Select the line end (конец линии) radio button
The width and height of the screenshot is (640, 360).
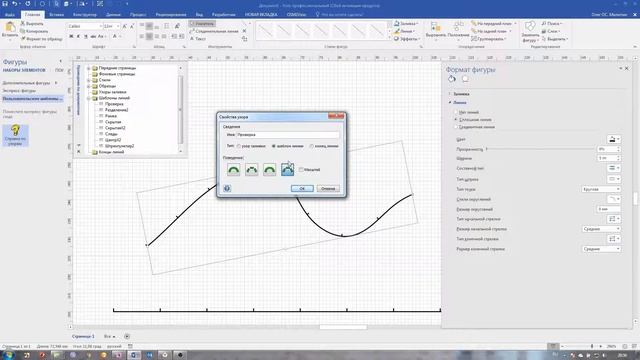click(x=311, y=146)
